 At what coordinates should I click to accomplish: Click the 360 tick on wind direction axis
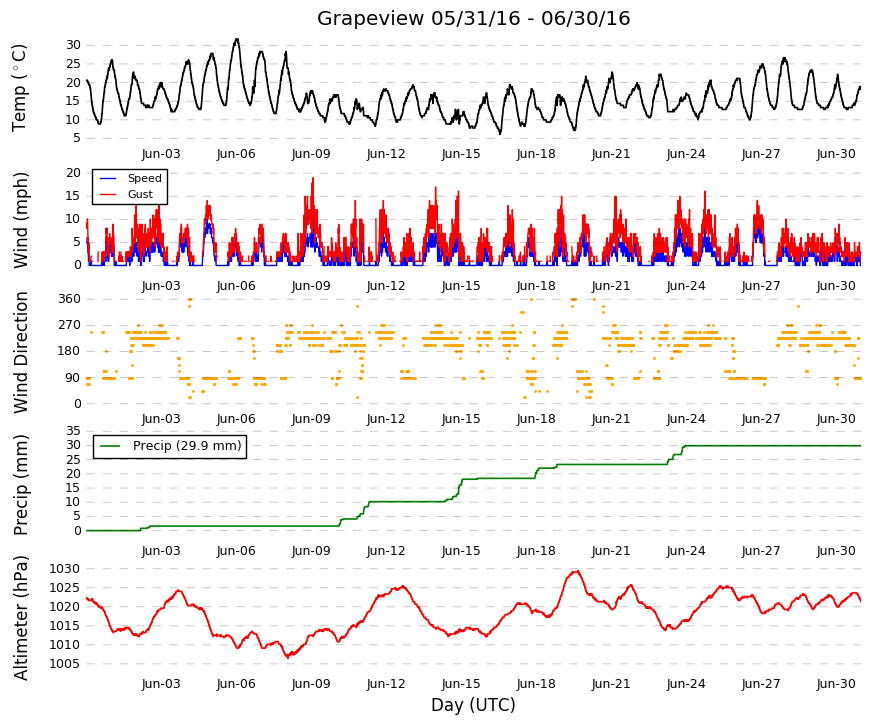click(x=69, y=299)
